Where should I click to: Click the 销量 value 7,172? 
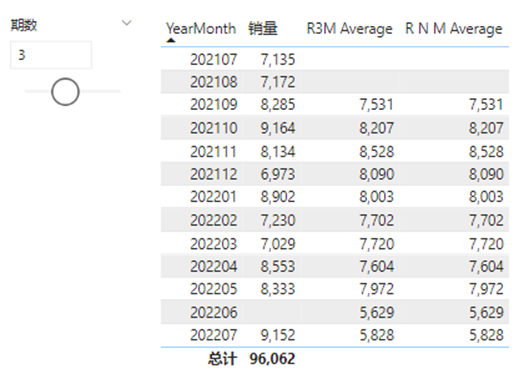coord(278,82)
